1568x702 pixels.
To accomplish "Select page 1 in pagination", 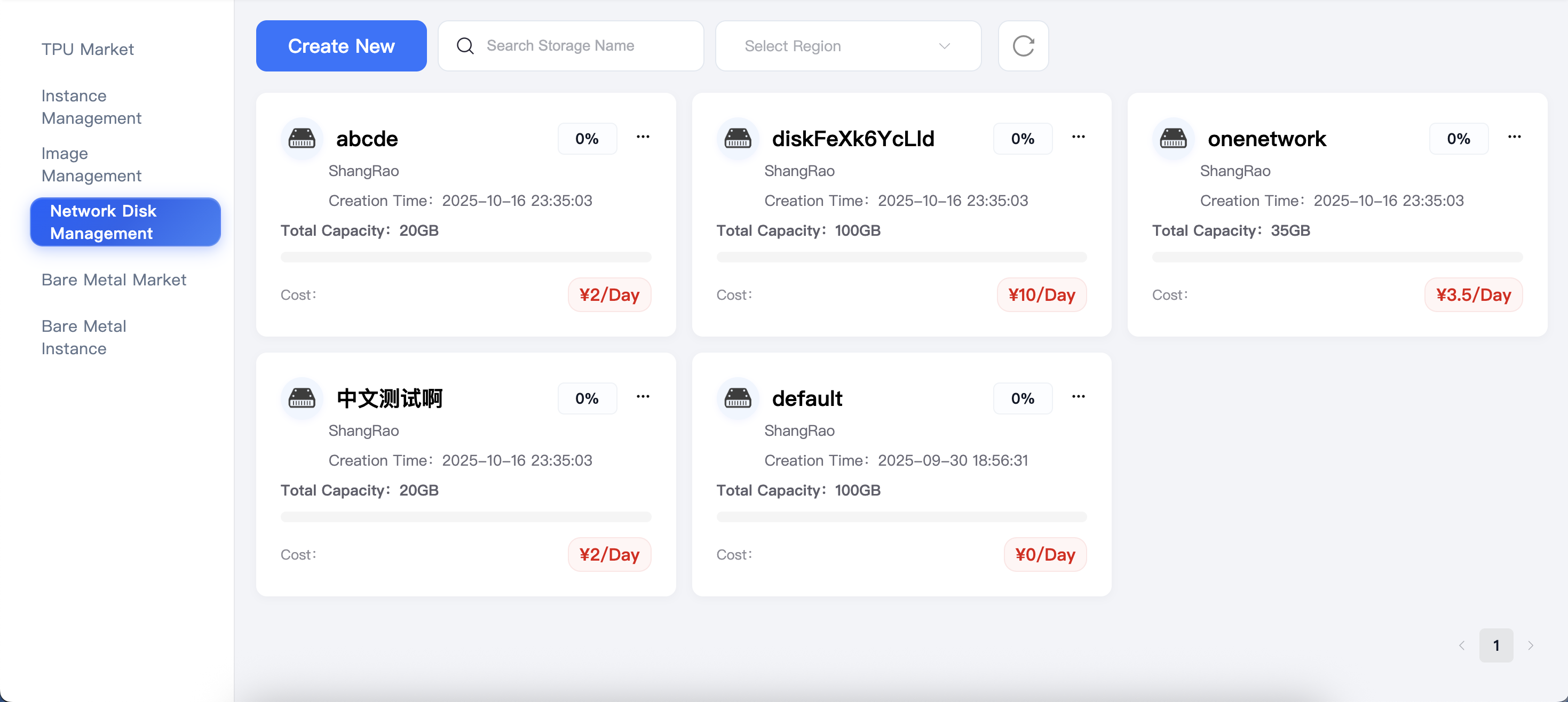I will (1497, 645).
